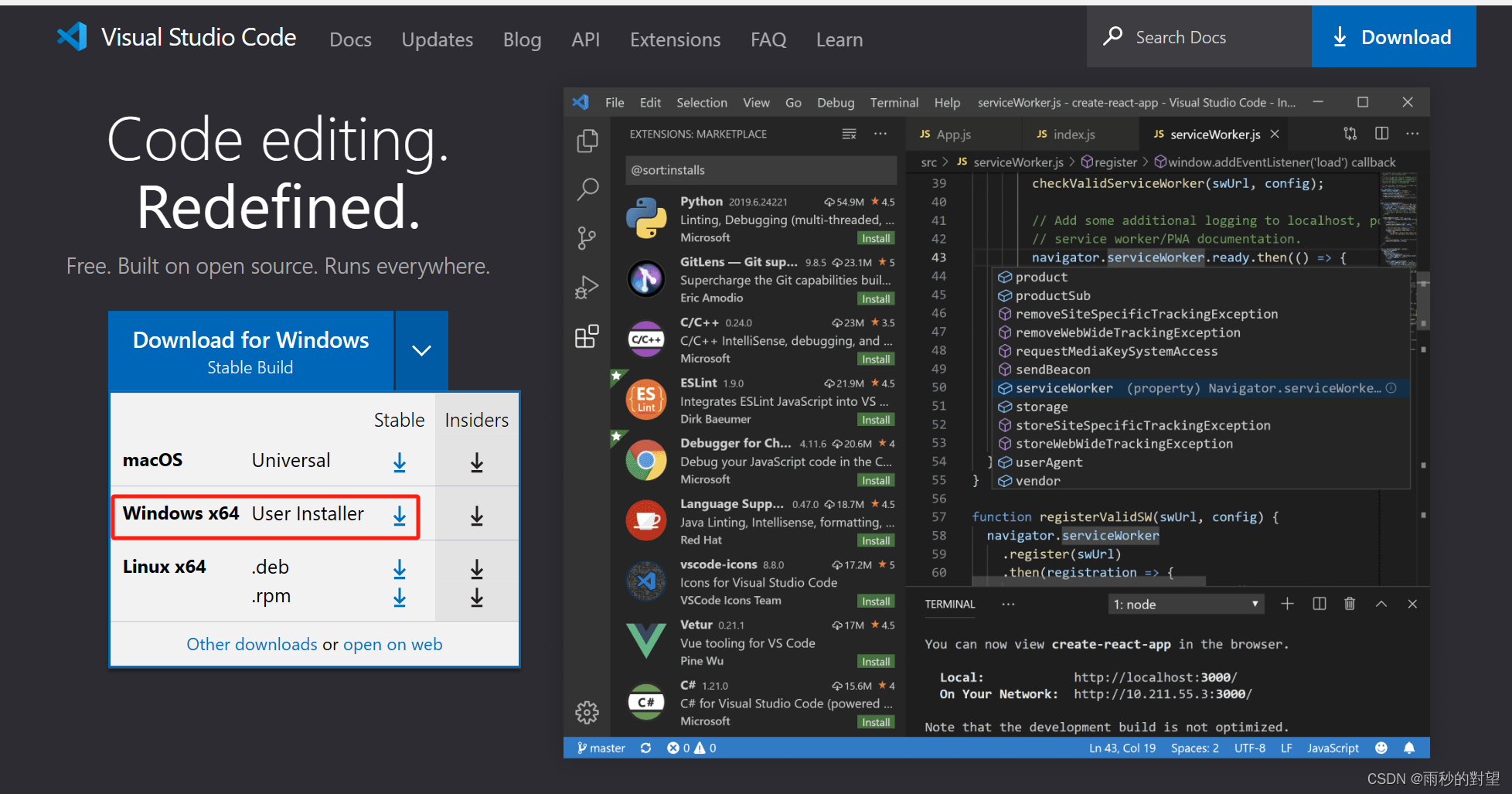
Task: Install the Python extension
Action: 876,237
